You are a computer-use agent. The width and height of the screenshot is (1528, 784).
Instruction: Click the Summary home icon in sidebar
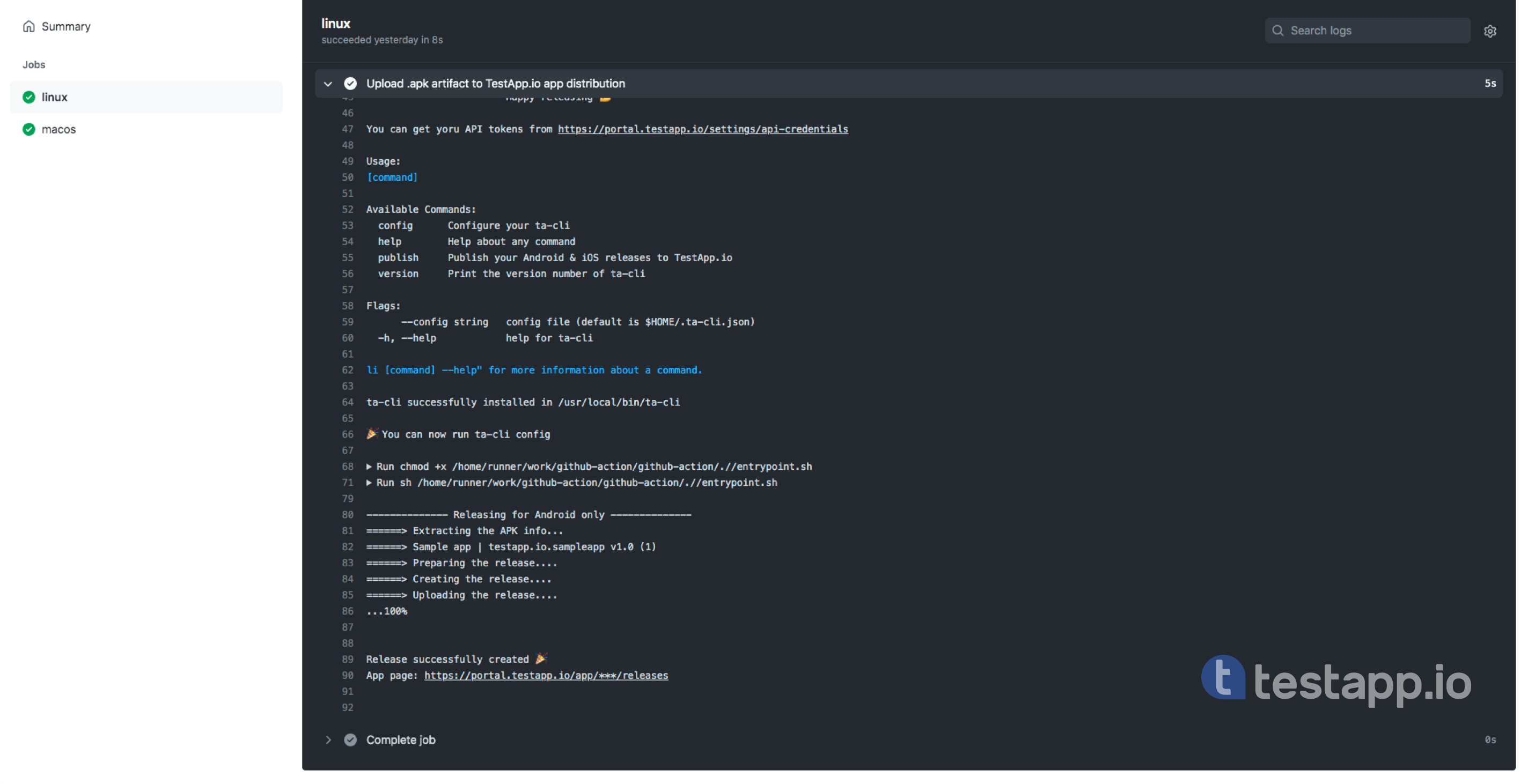pyautogui.click(x=28, y=27)
